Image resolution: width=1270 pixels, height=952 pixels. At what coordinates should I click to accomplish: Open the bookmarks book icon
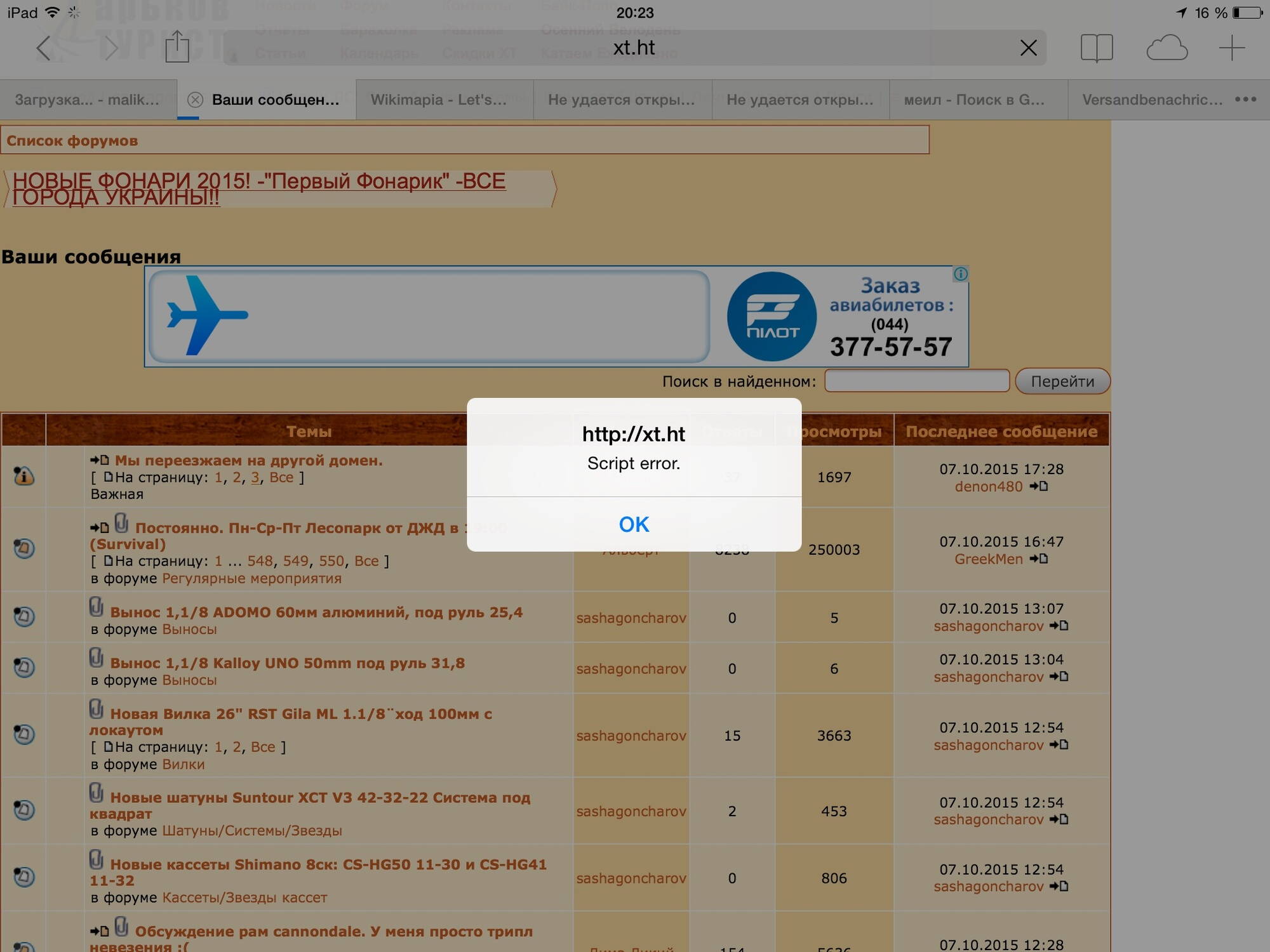pos(1097,48)
